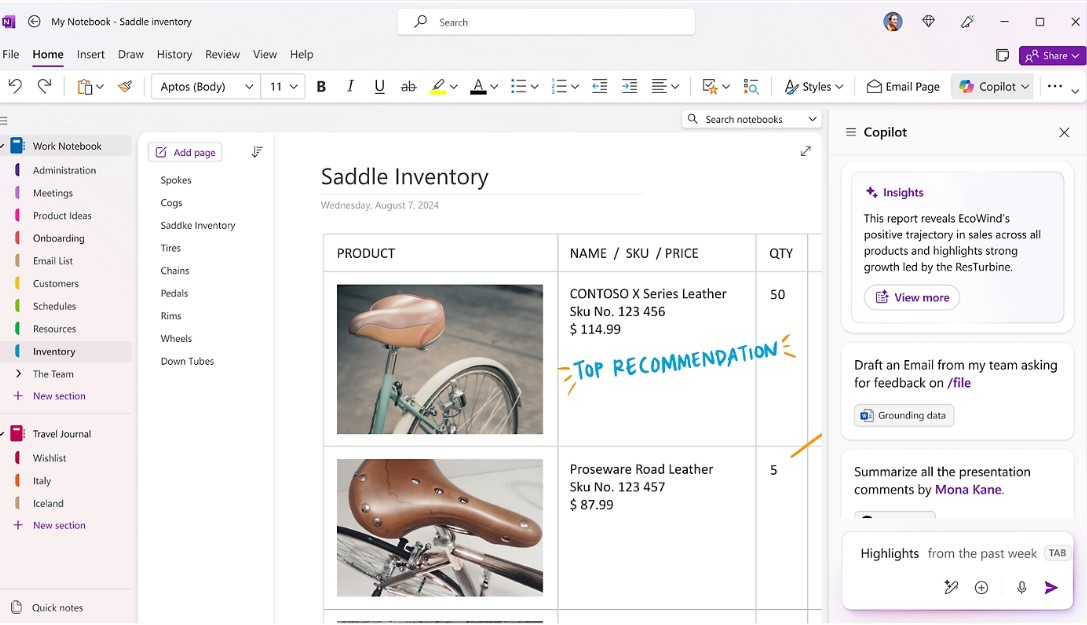This screenshot has height=625, width=1087.
Task: Click the Undo arrow icon
Action: pos(15,86)
